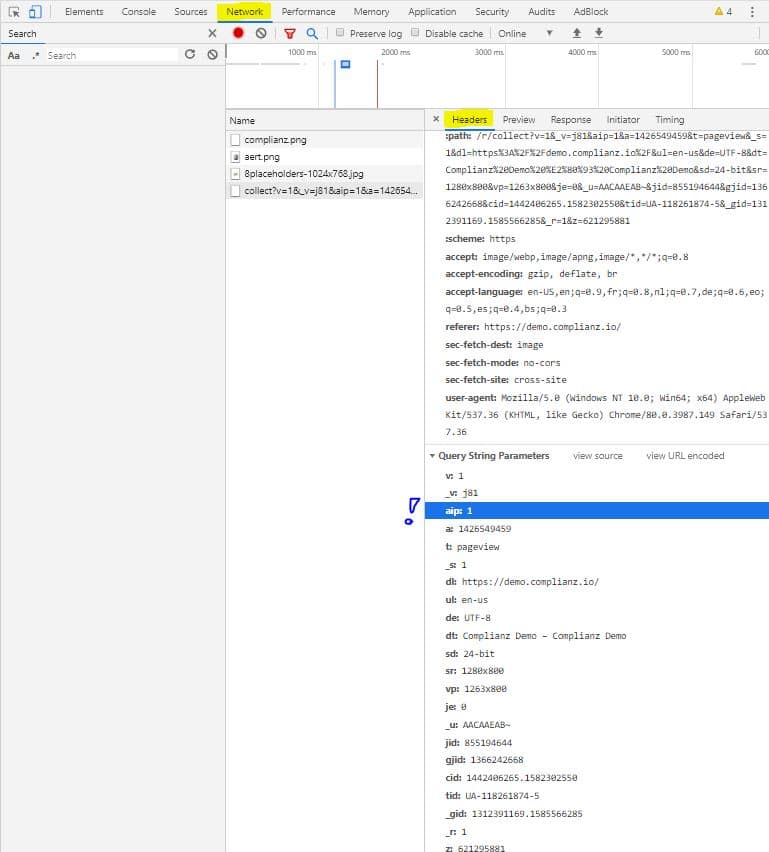Screen dimensions: 769x852
Task: Toggle the device toolbar icon
Action: [35, 12]
